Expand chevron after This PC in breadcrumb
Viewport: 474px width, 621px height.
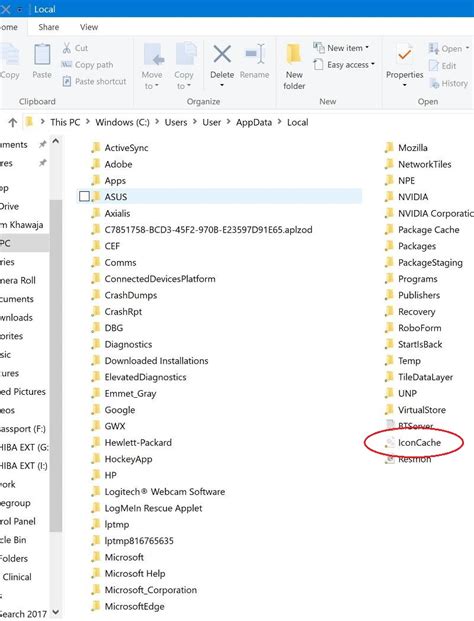[x=88, y=122]
